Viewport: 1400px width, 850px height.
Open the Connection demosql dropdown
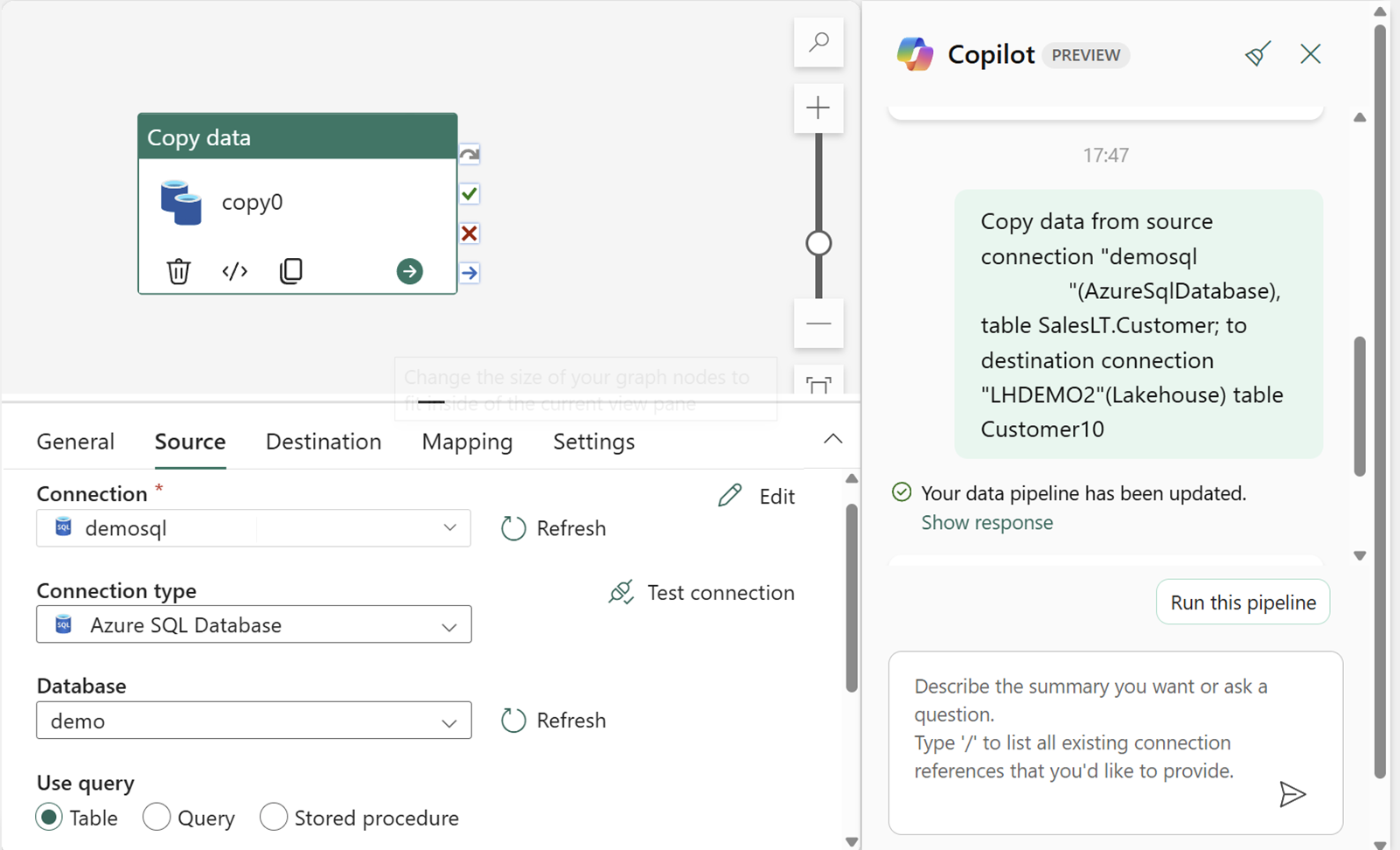coord(254,528)
